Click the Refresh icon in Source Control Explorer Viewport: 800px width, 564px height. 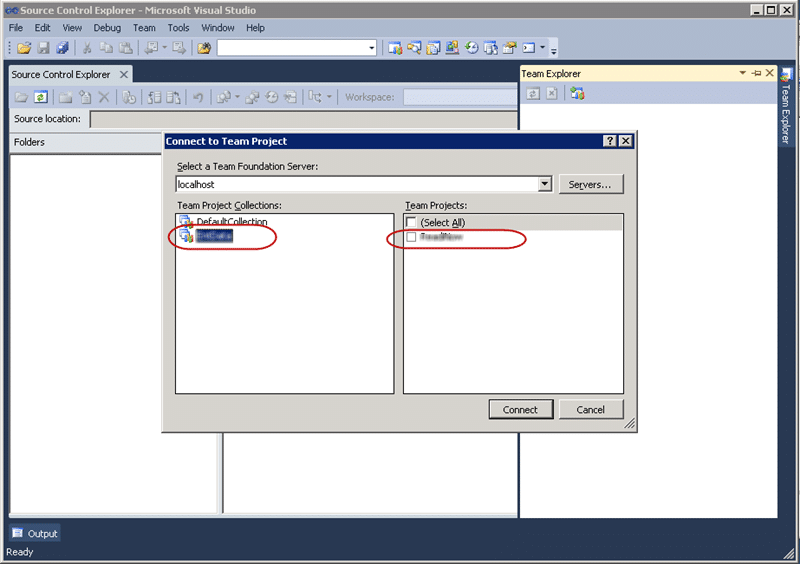coord(40,97)
